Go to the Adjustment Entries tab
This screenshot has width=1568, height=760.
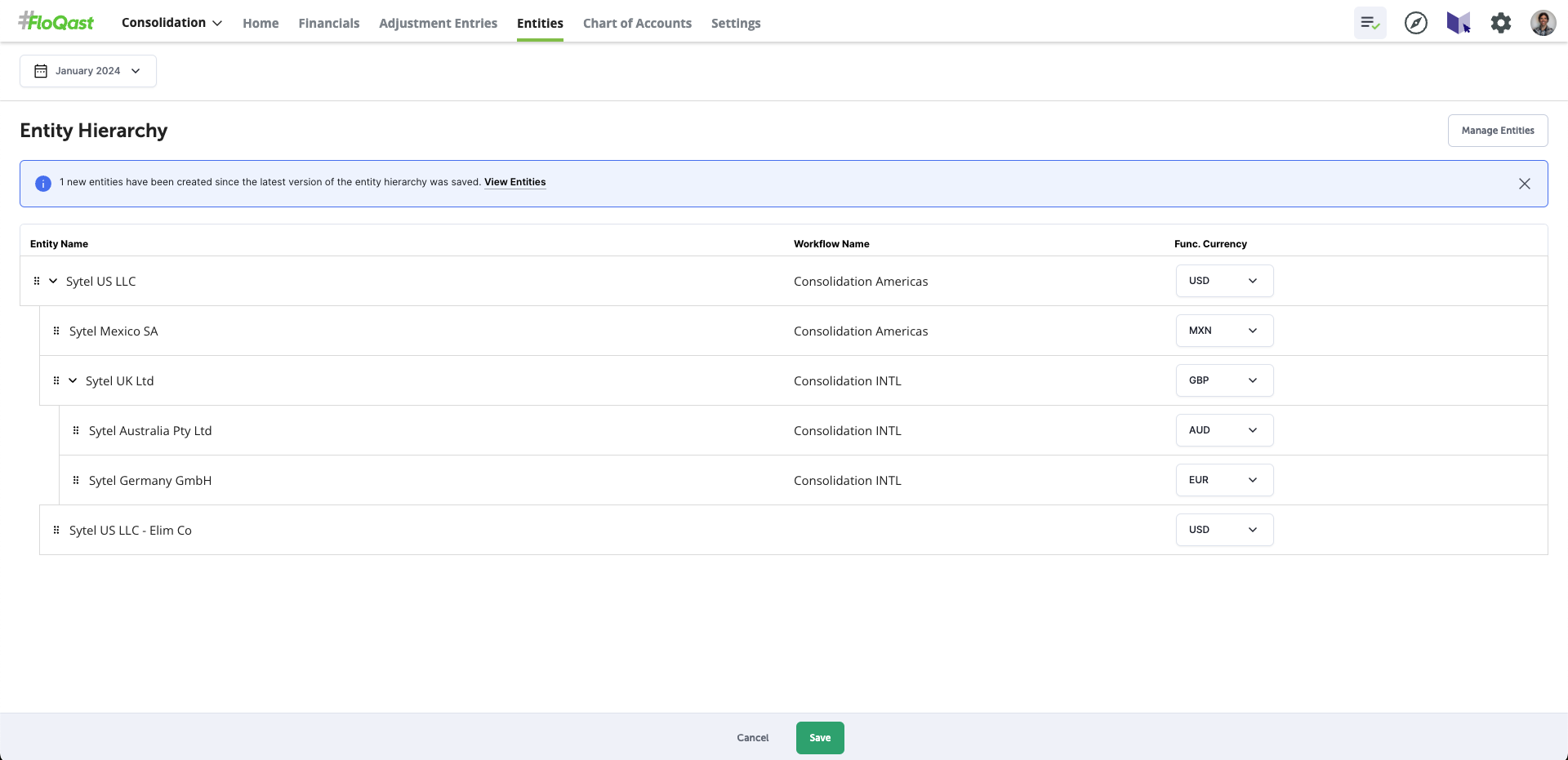(438, 24)
